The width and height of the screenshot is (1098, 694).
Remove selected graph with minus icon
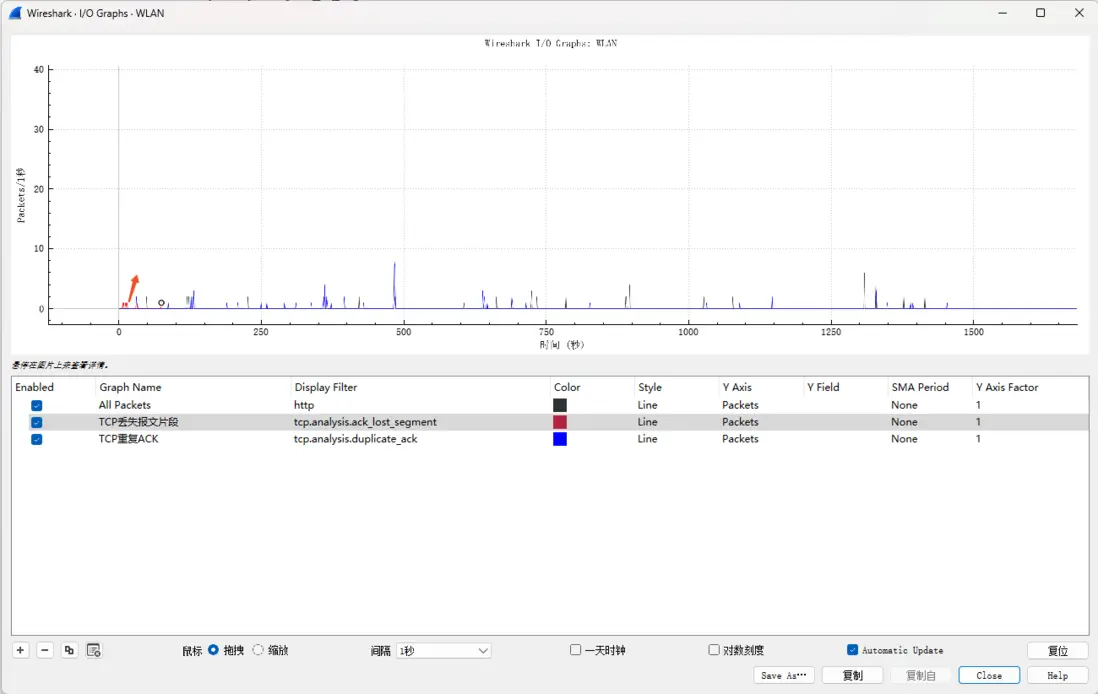pyautogui.click(x=45, y=650)
